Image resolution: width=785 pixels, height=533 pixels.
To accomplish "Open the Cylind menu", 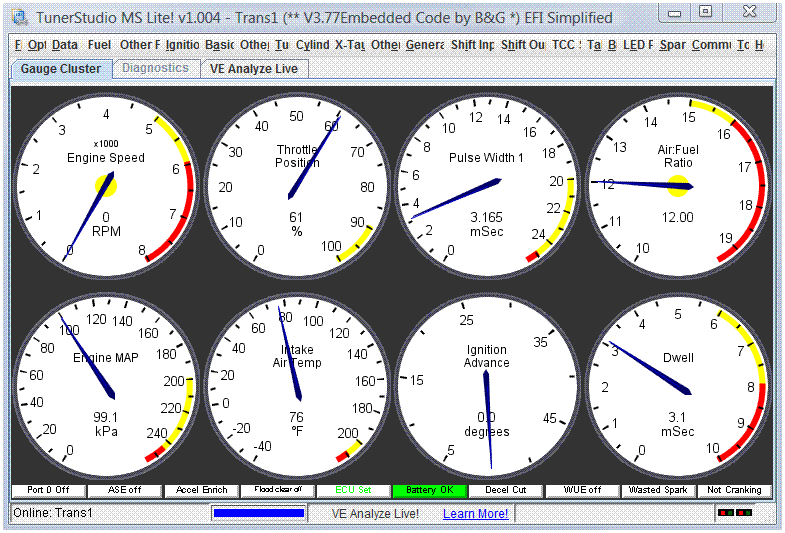I will point(312,45).
